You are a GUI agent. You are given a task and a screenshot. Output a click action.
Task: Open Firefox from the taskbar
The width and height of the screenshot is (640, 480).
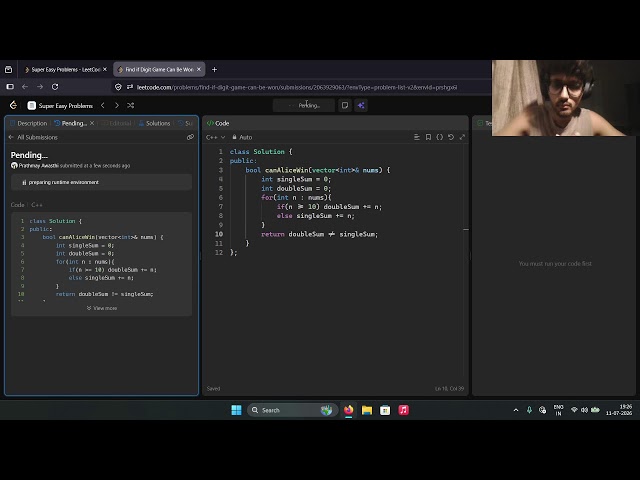point(349,410)
